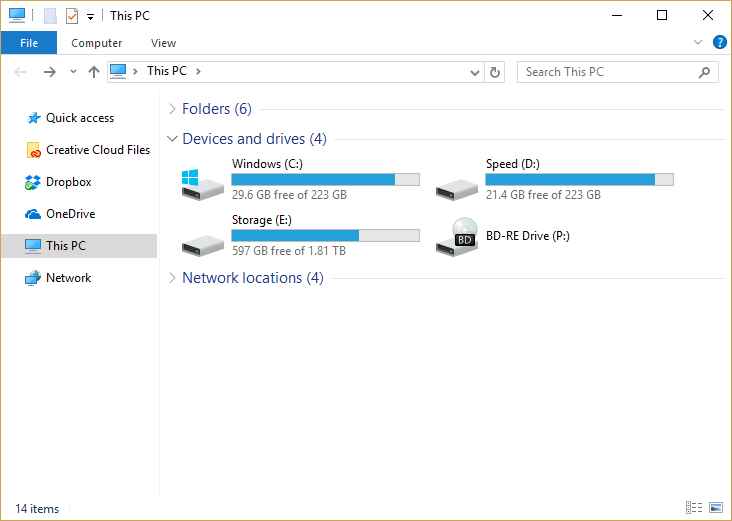Image resolution: width=732 pixels, height=521 pixels.
Task: Open the File menu
Action: pos(29,43)
